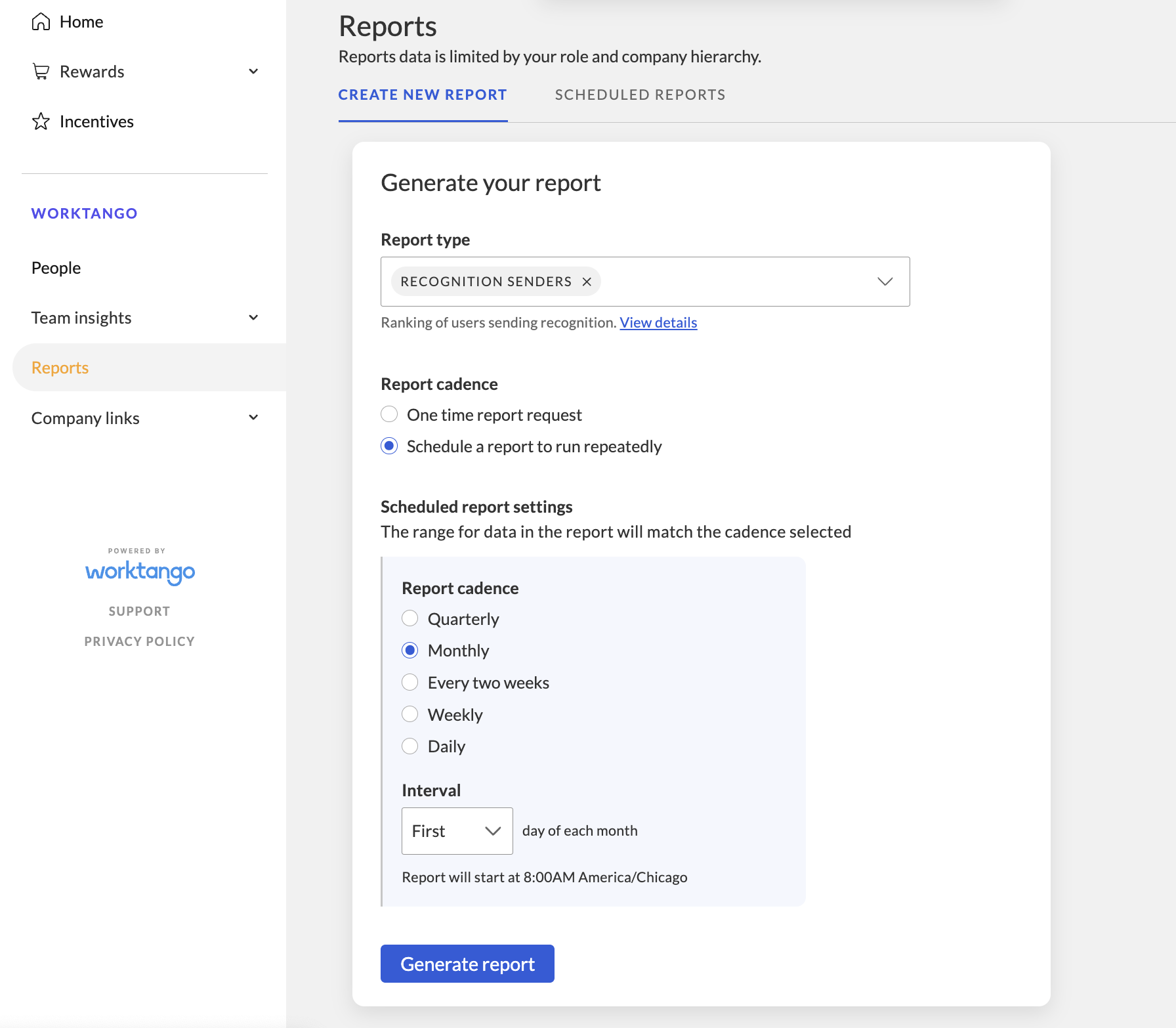1176x1028 pixels.
Task: Open the Support link
Action: (x=139, y=611)
